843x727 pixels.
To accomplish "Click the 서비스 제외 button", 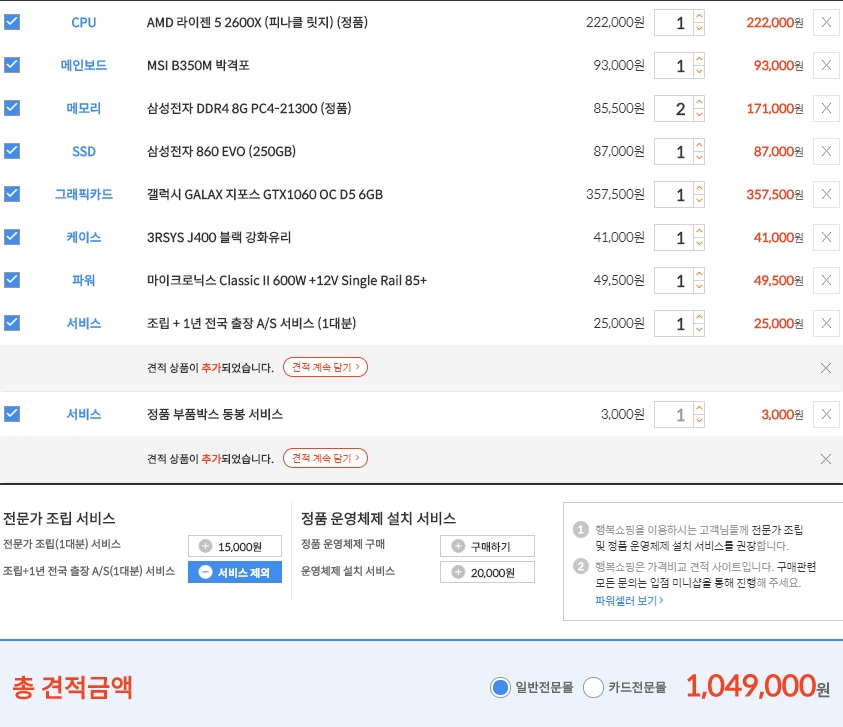I will click(x=234, y=572).
